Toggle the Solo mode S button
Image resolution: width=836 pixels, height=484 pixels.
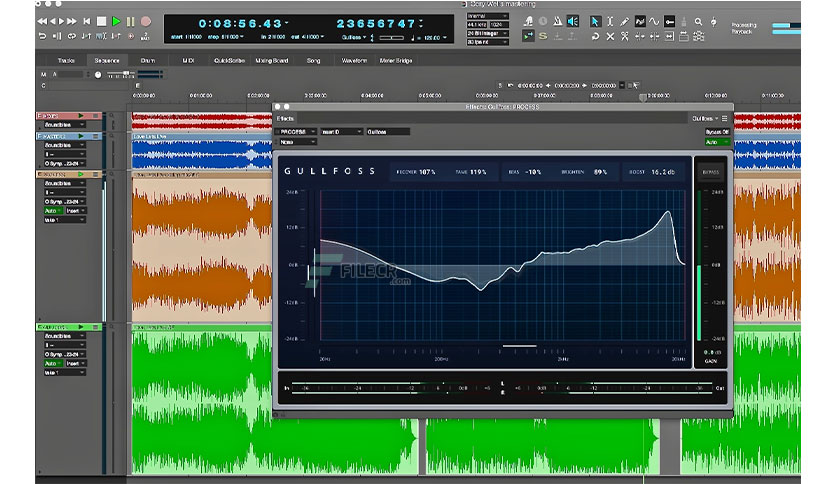543,36
